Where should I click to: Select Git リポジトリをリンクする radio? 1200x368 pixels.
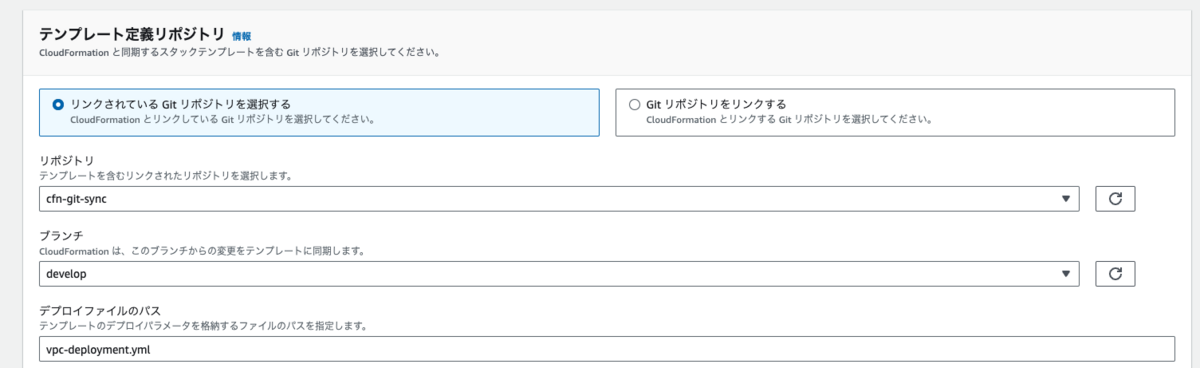[634, 104]
